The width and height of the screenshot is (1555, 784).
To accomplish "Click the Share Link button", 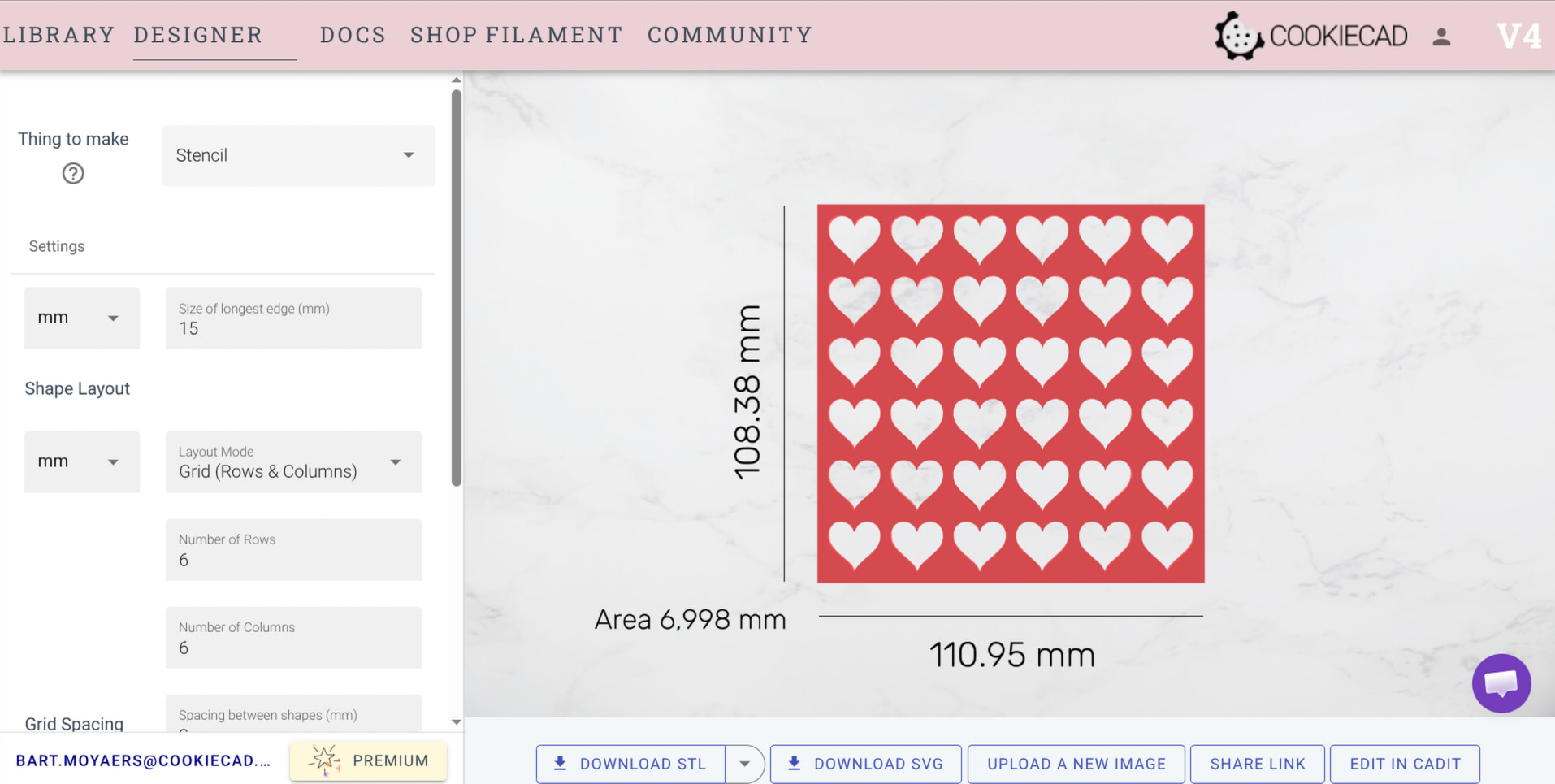I will [1257, 764].
